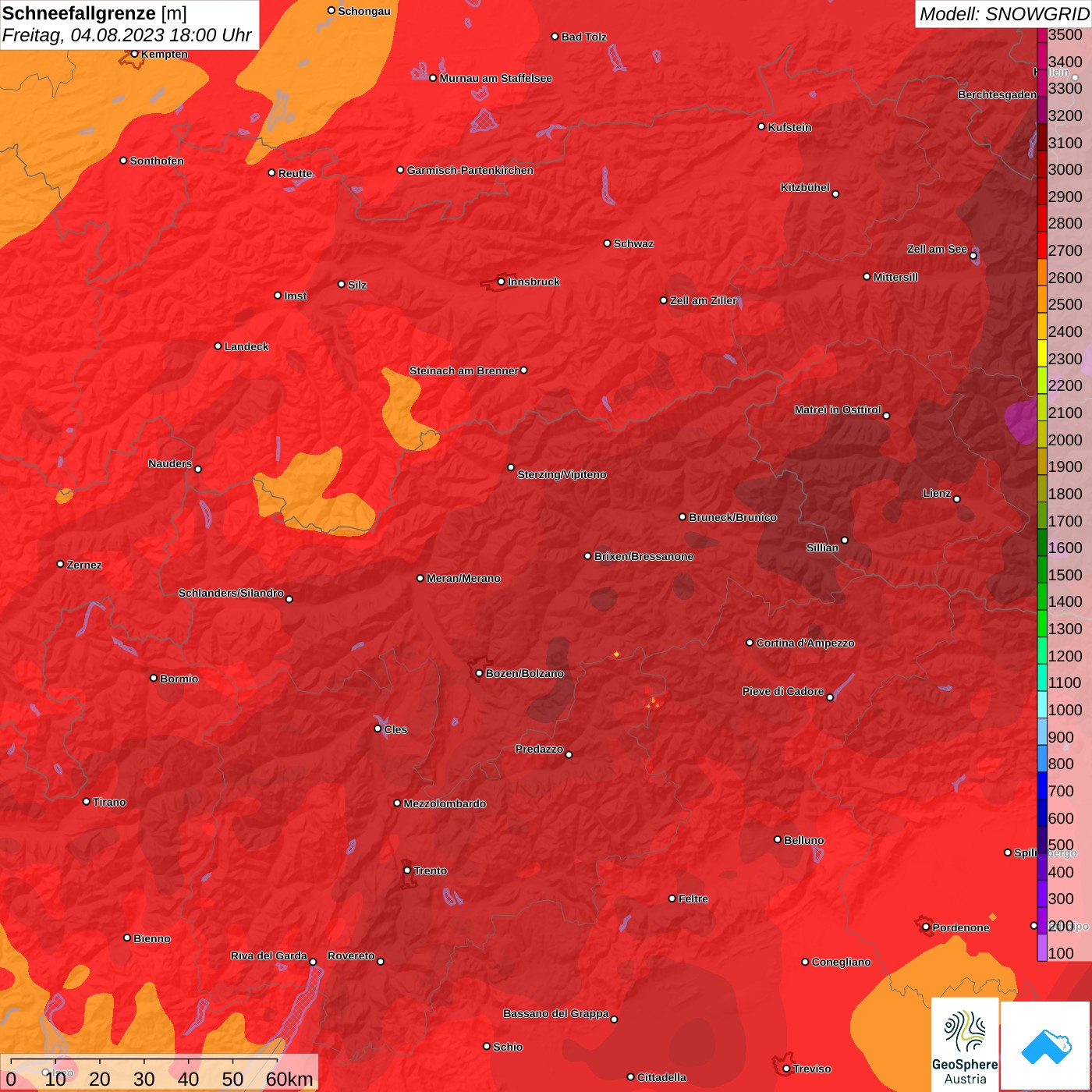Click the Schwaz label

[x=633, y=243]
